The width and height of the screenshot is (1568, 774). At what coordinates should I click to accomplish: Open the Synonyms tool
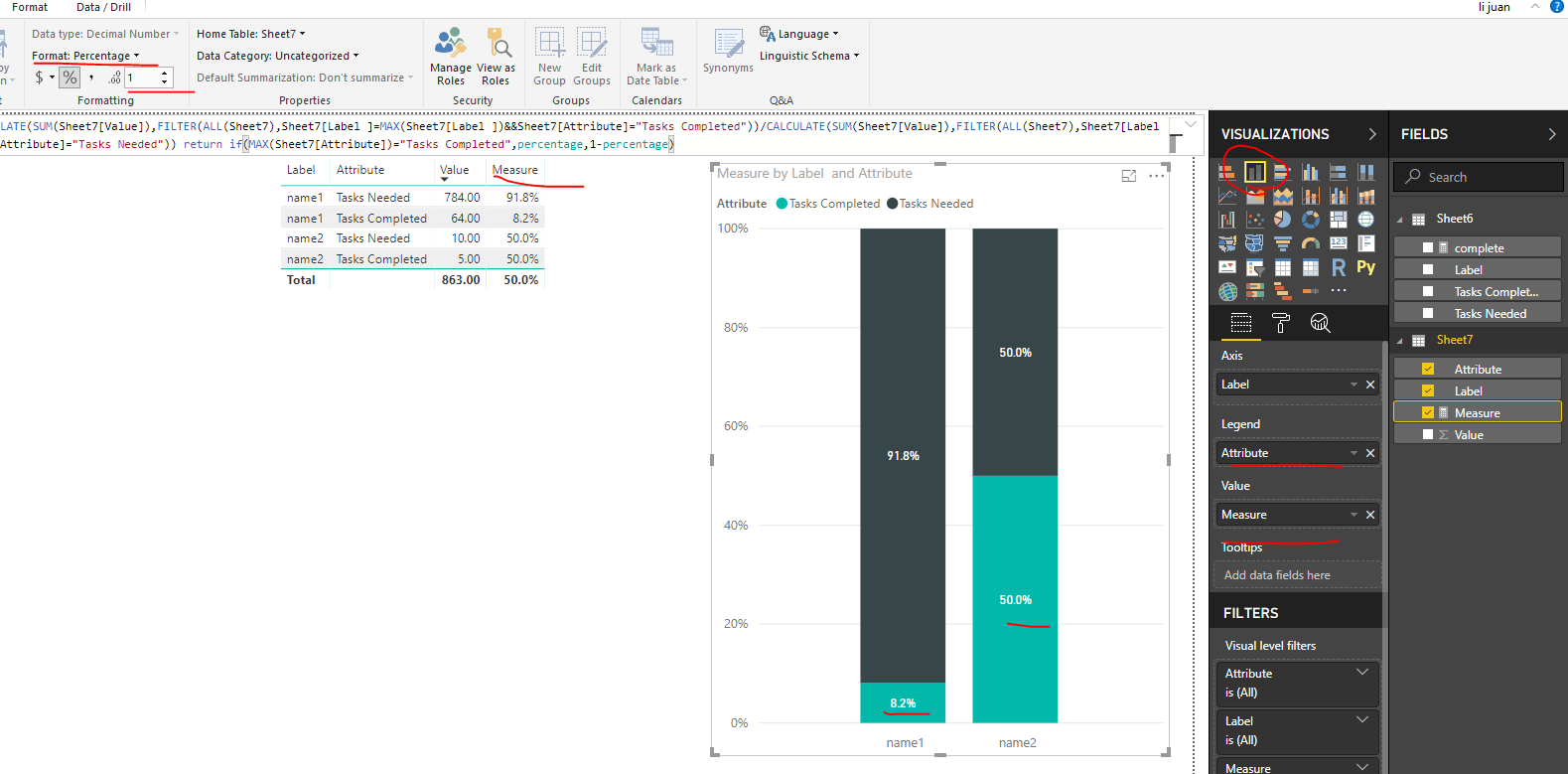(728, 51)
